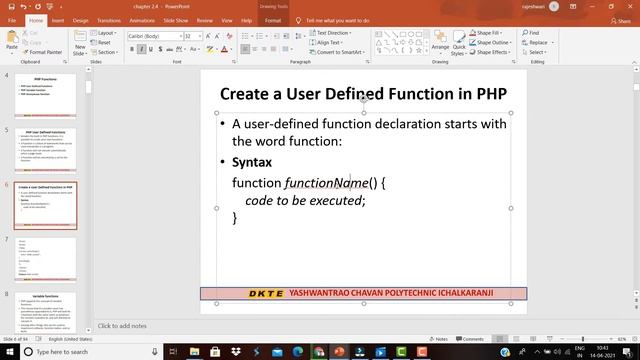Switch to the Review tab
This screenshot has height=360, width=640.
pyautogui.click(x=204, y=20)
